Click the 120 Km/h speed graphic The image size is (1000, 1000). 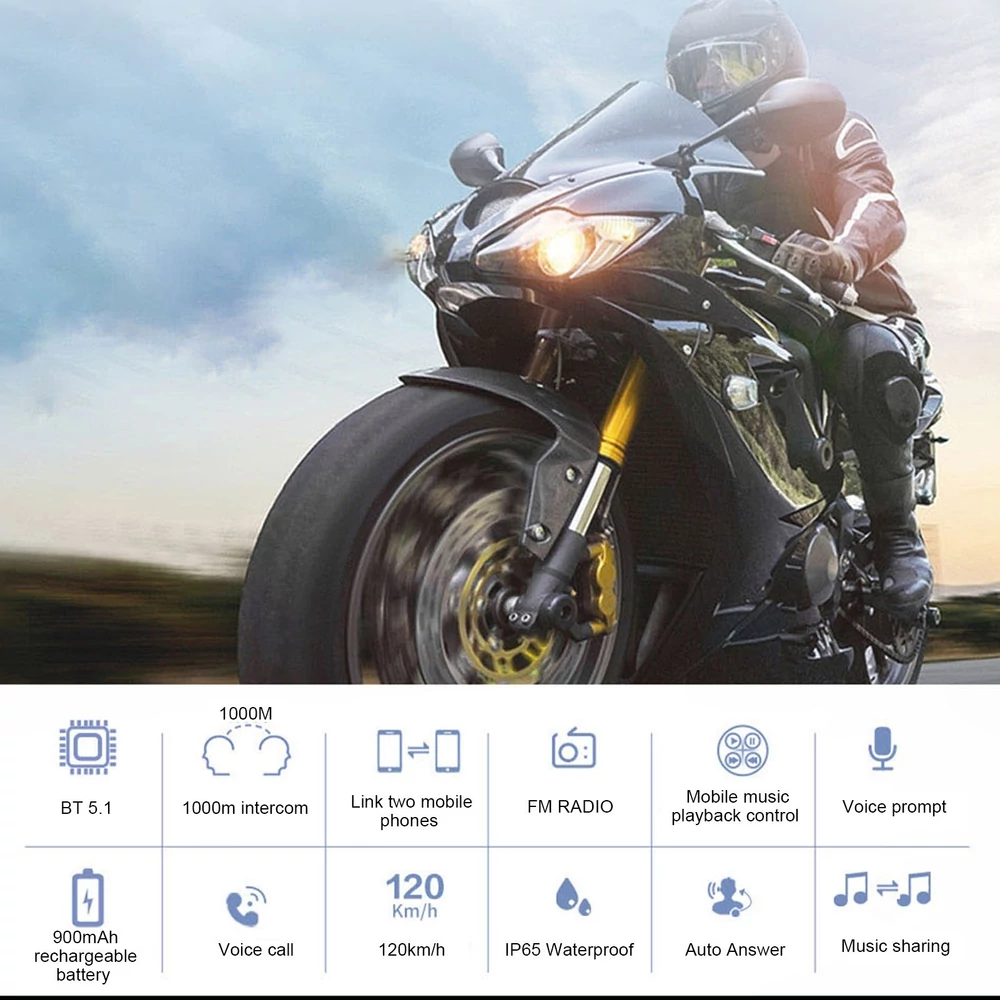(x=415, y=895)
